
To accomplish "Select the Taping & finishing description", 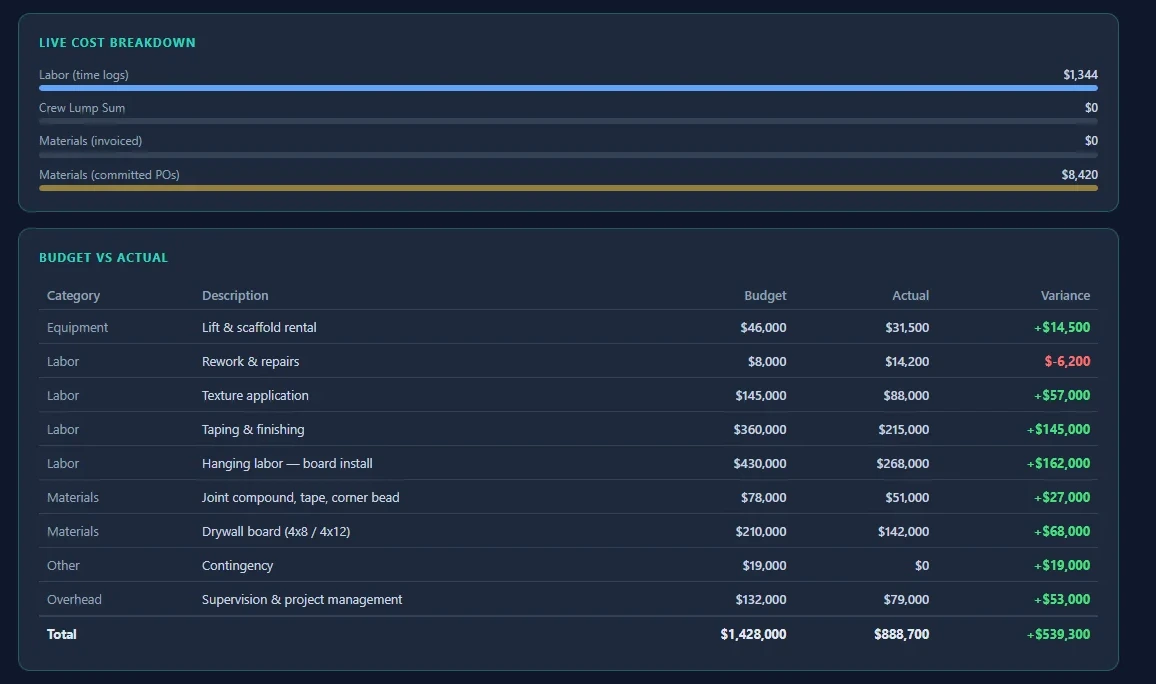I will (x=253, y=429).
